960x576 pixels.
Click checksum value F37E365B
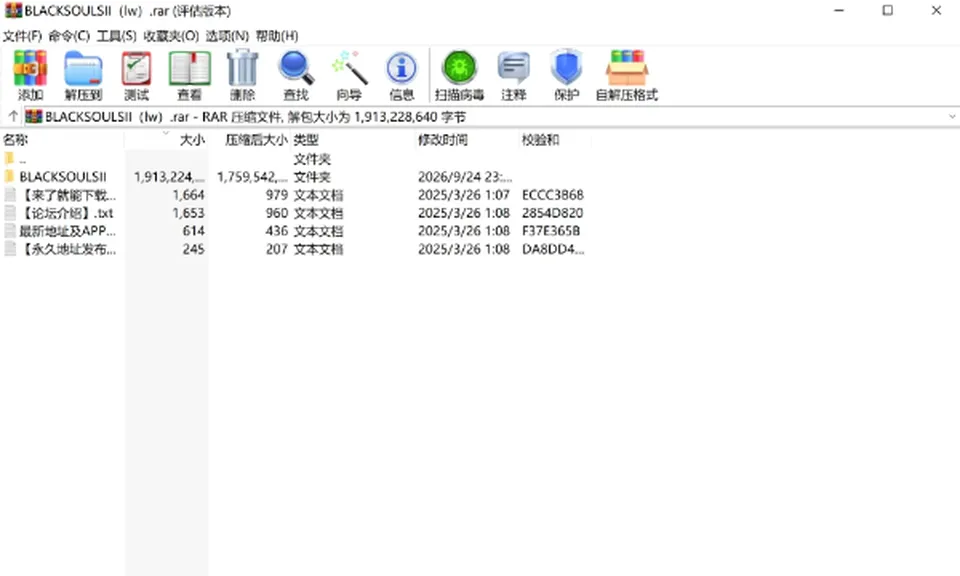point(551,231)
